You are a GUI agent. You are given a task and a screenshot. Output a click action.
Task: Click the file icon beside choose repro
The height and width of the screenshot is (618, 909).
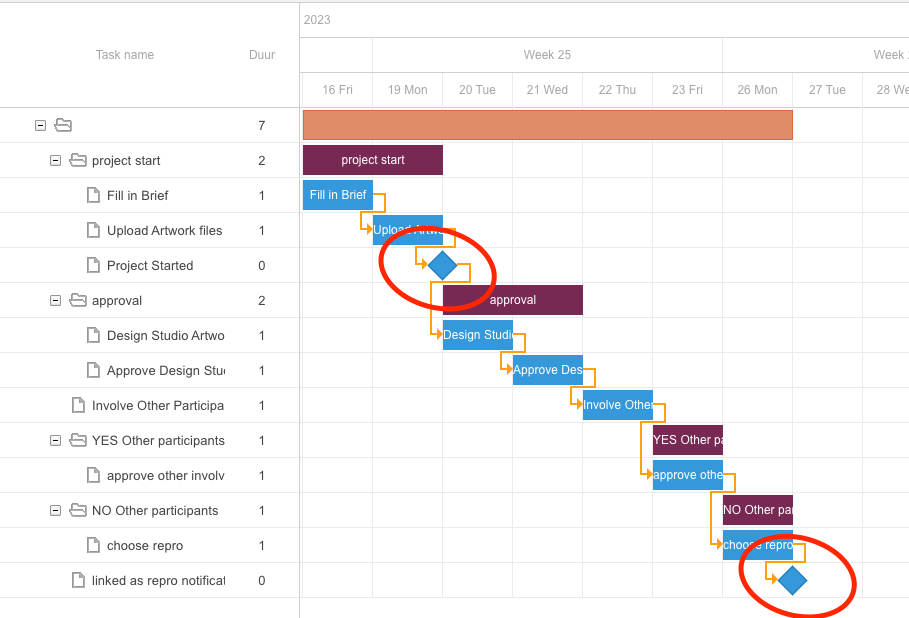click(x=93, y=545)
